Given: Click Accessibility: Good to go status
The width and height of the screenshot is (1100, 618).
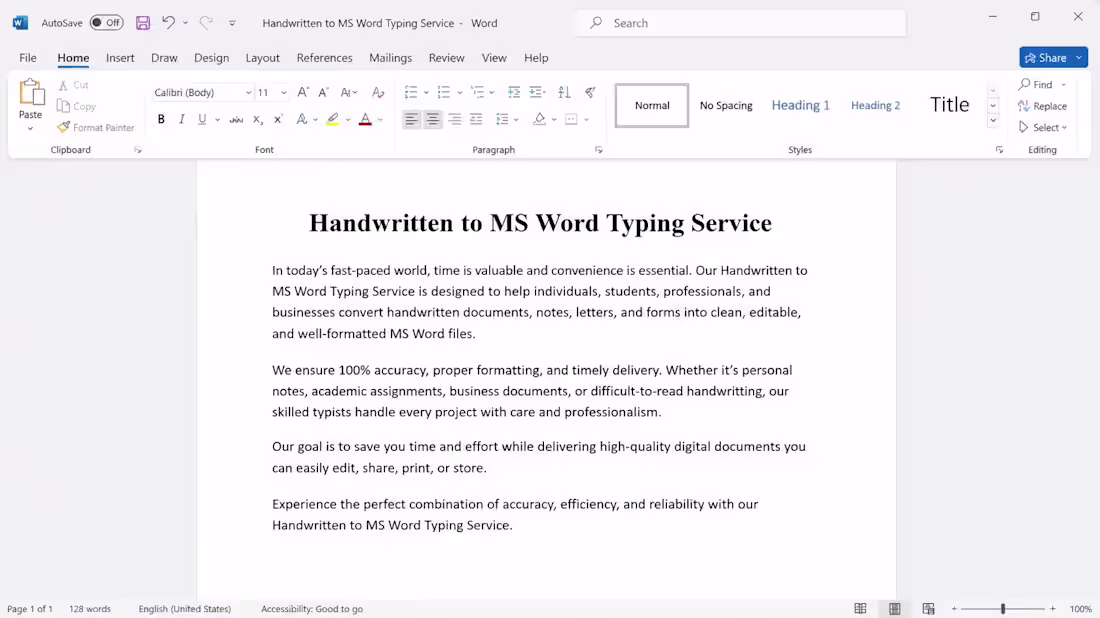Looking at the screenshot, I should 311,609.
